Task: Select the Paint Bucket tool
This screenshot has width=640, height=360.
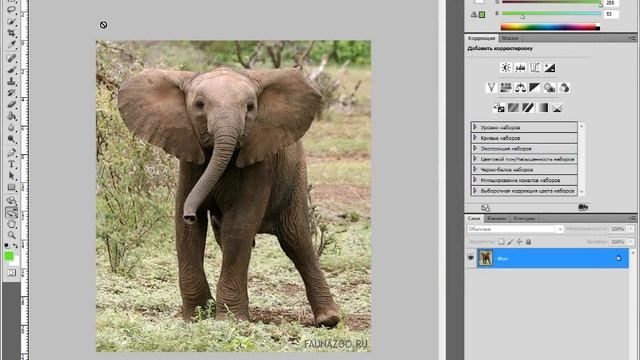Action: pyautogui.click(x=11, y=116)
